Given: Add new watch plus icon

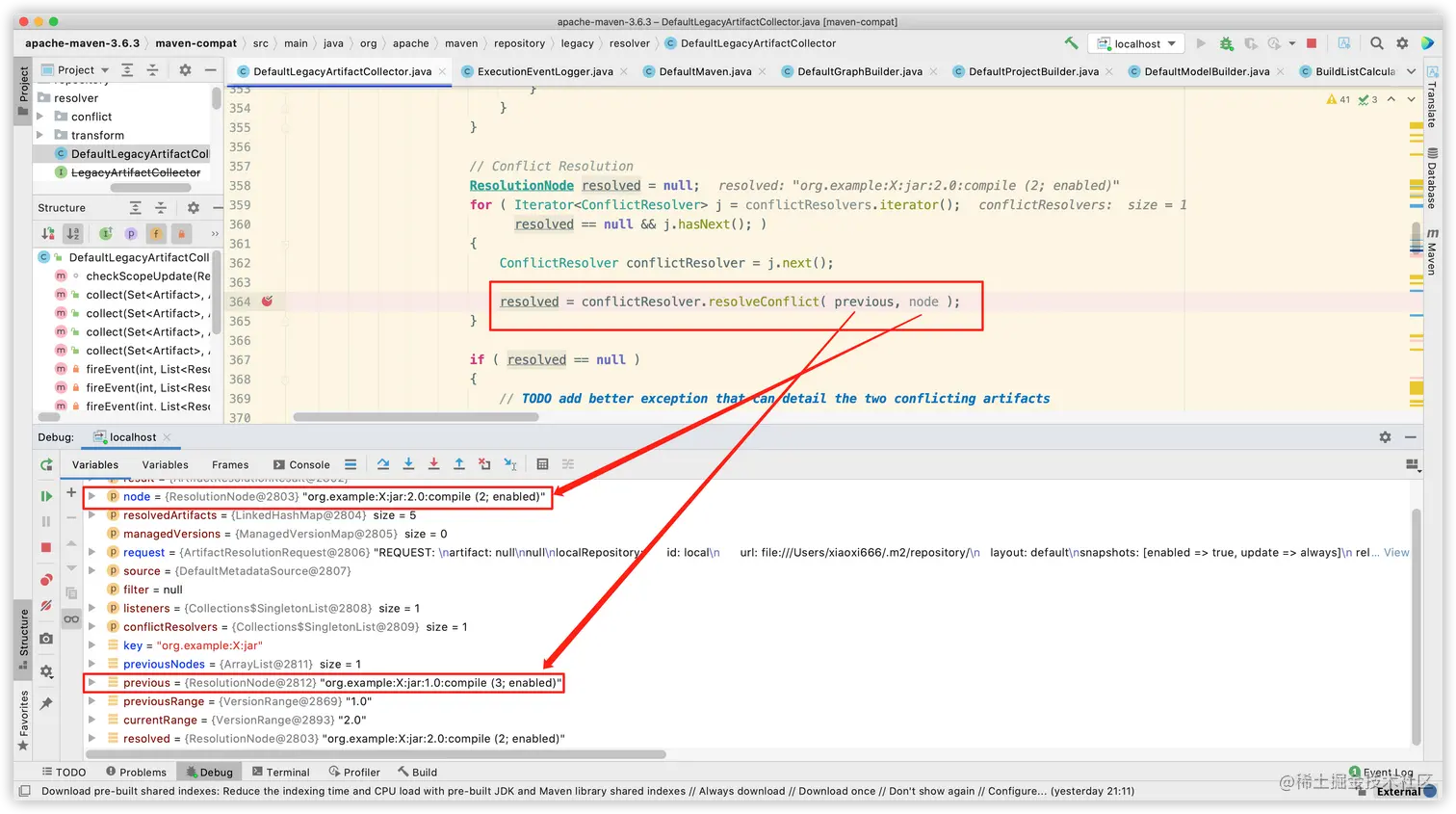Looking at the screenshot, I should click(x=71, y=492).
